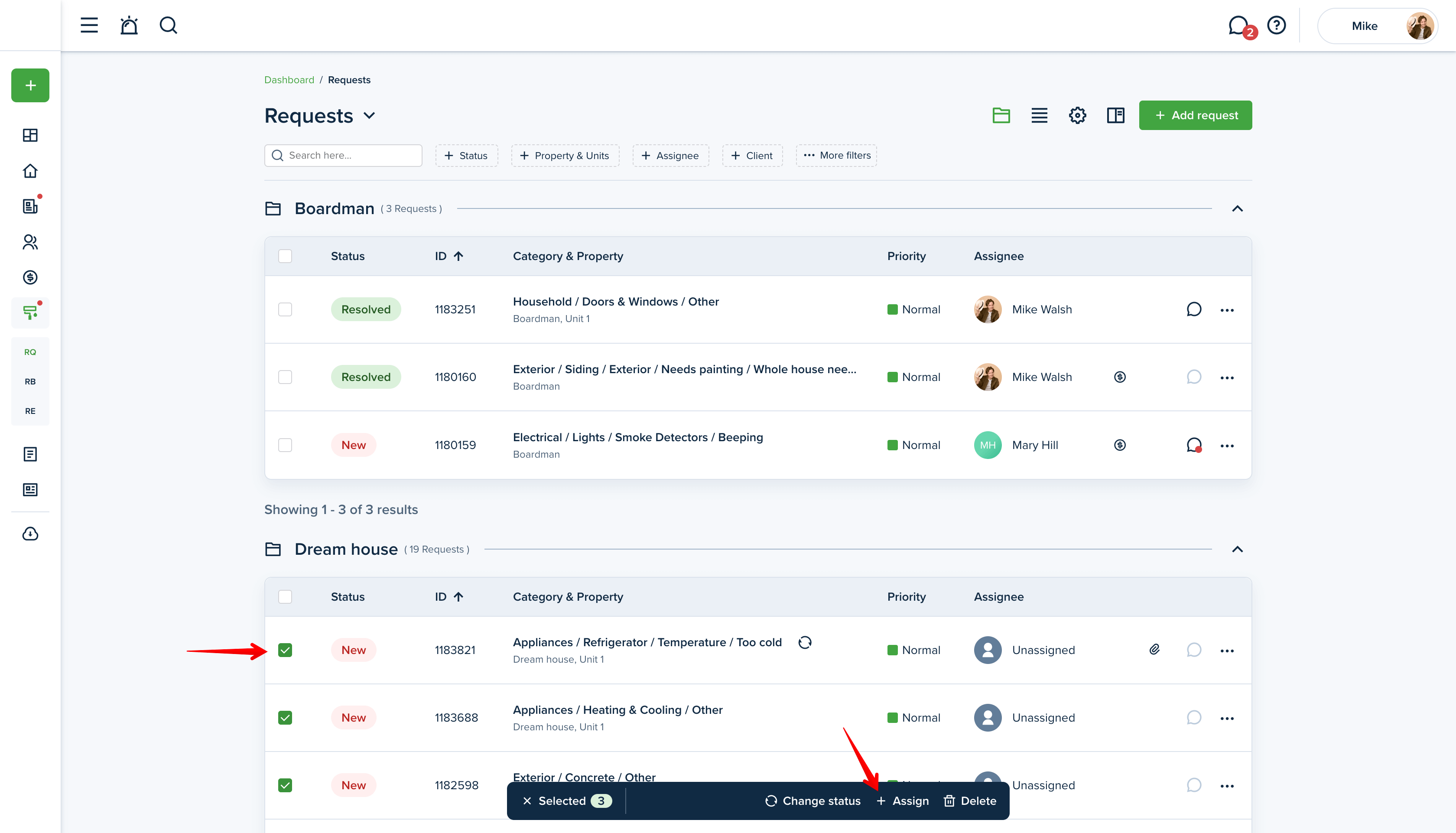Uncheck the checkbox for request 1183821
1456x833 pixels.
[x=285, y=650]
